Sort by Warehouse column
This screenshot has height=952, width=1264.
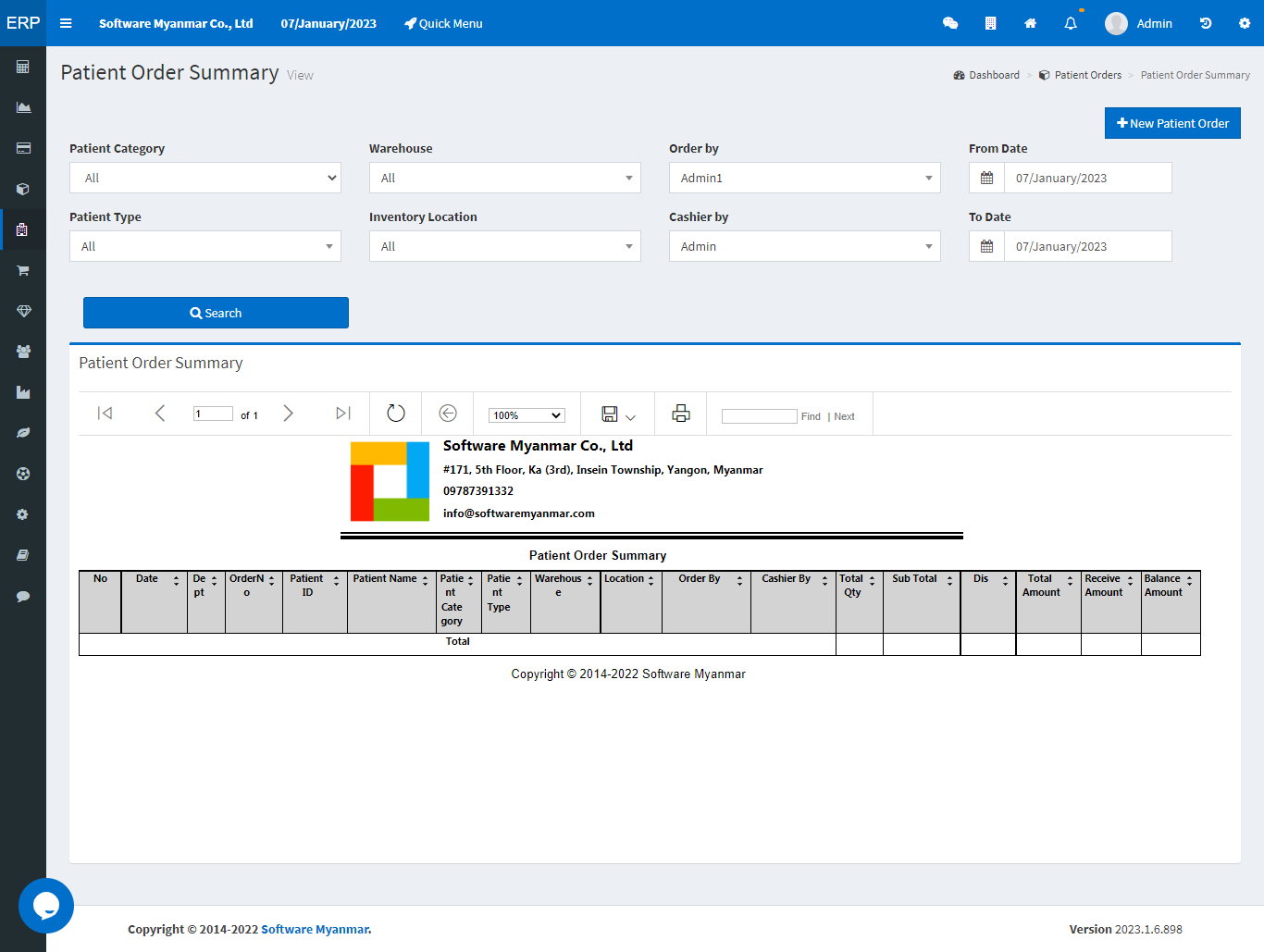(589, 581)
